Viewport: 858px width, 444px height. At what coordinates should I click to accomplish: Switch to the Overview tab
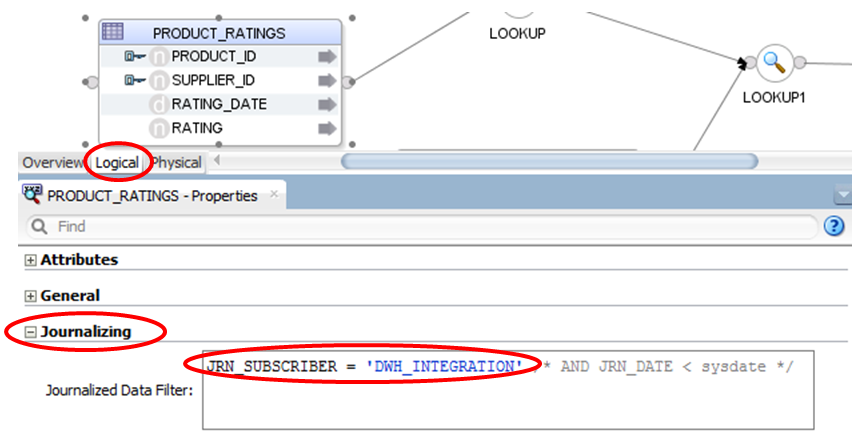(x=54, y=162)
